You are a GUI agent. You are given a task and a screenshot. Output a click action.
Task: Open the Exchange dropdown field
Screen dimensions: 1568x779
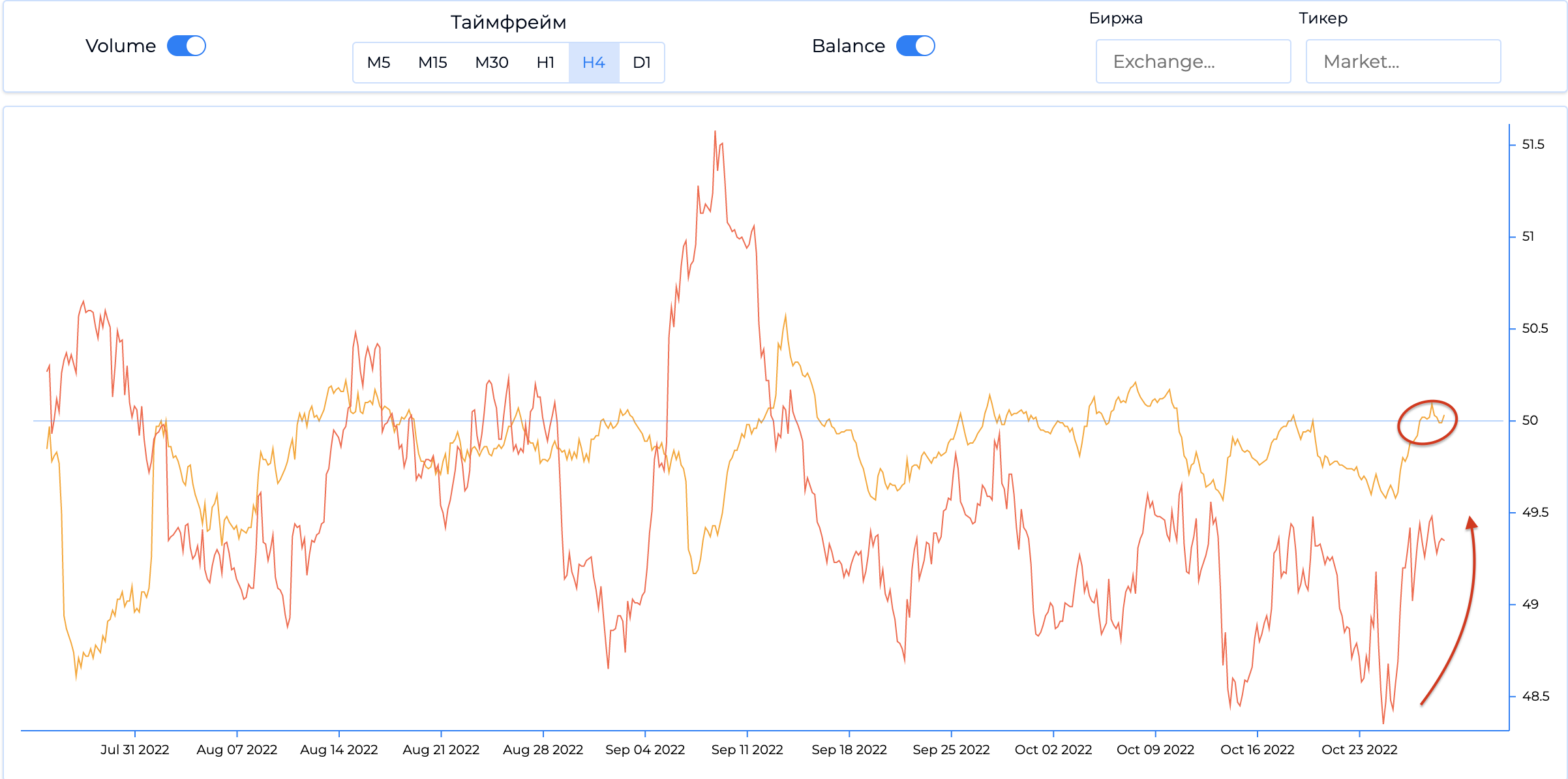click(x=1193, y=61)
